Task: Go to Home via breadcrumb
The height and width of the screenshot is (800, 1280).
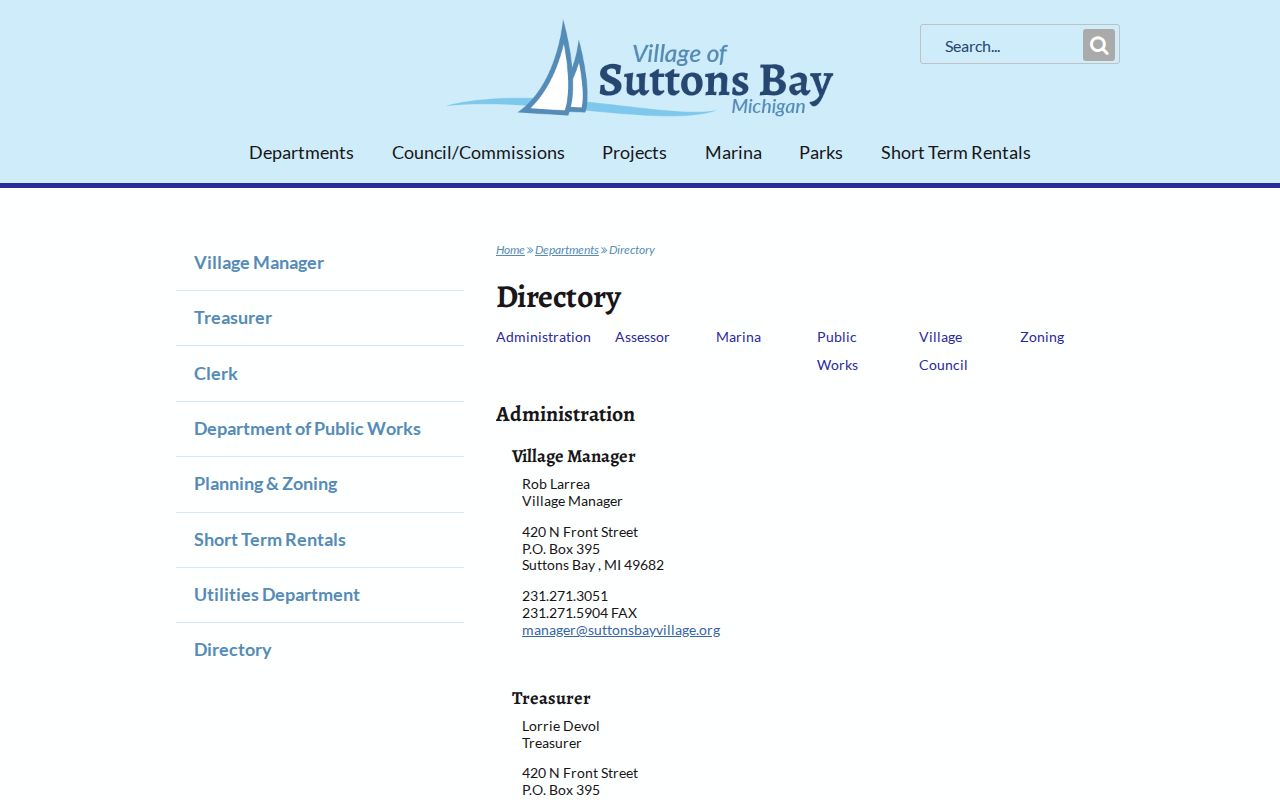Action: [x=510, y=250]
